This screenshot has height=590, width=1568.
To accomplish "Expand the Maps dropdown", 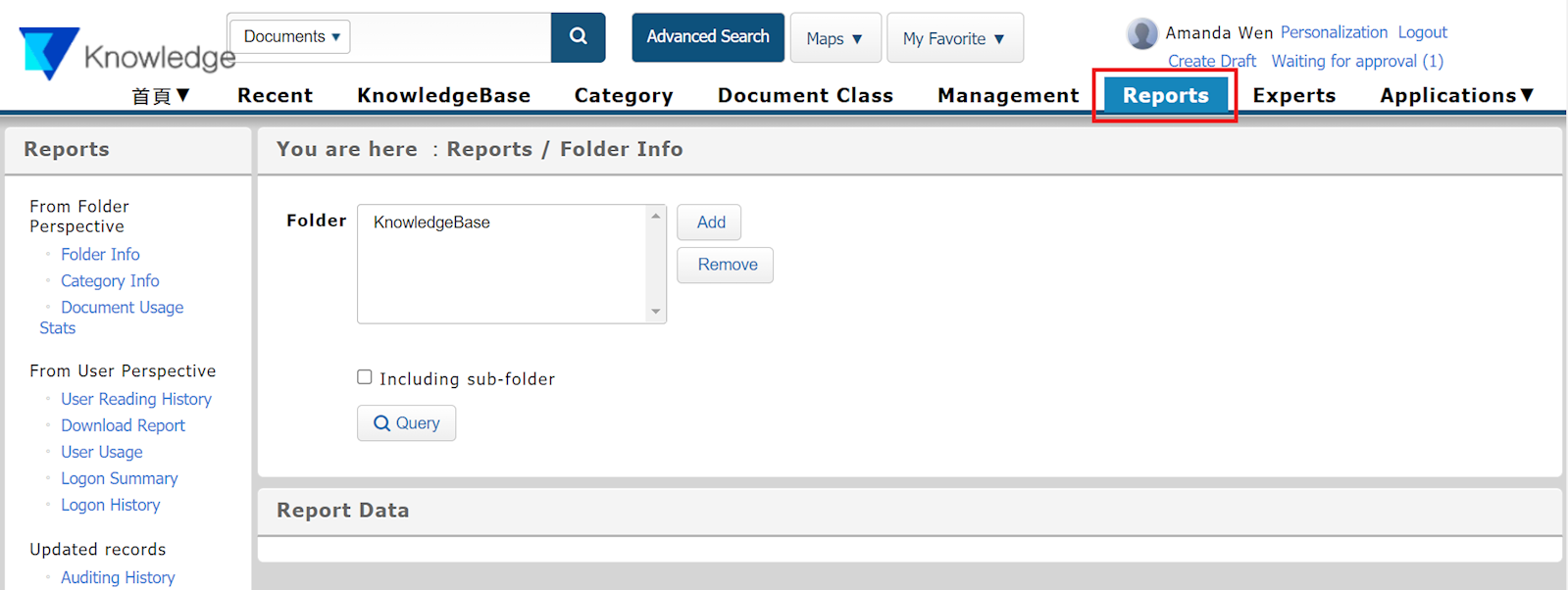I will (835, 38).
